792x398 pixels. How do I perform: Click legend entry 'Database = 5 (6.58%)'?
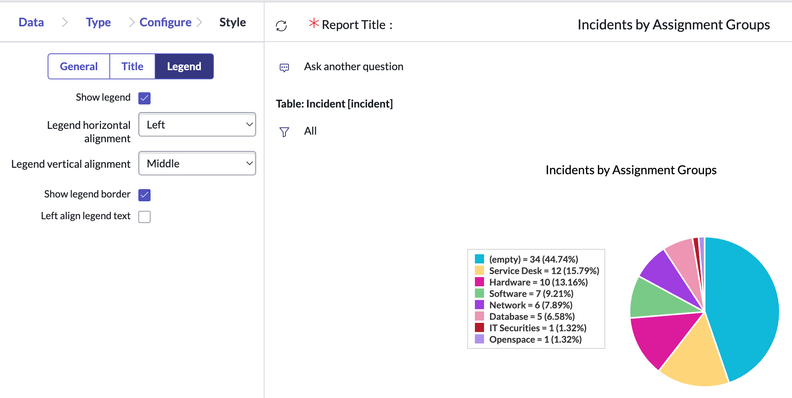click(x=532, y=316)
